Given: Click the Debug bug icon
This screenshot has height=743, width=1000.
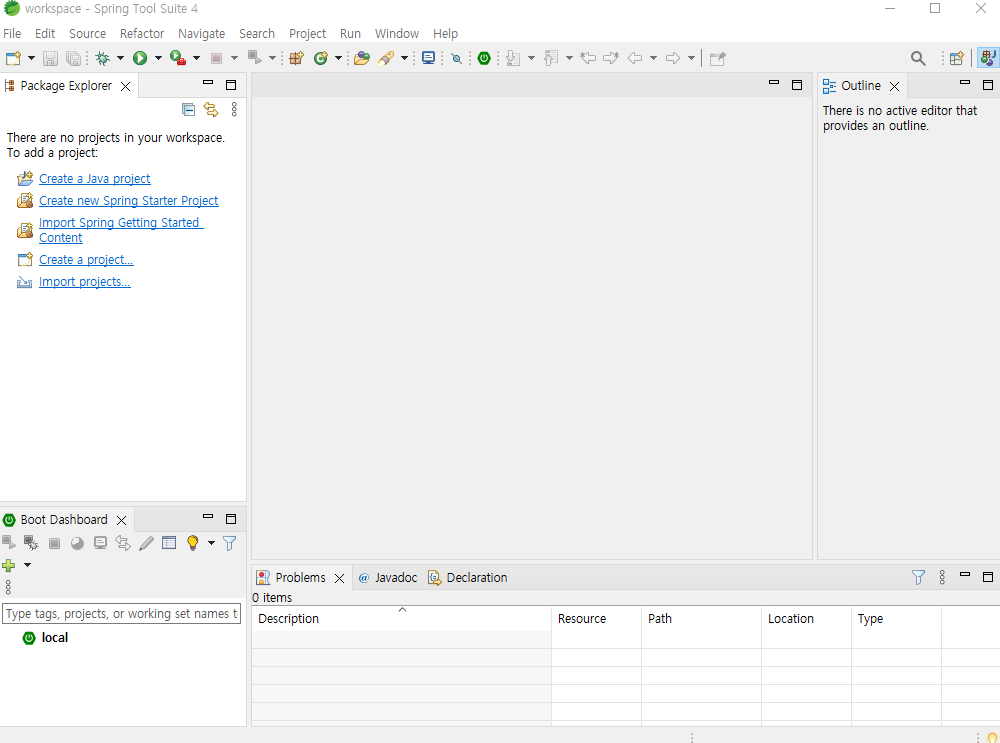Looking at the screenshot, I should (x=102, y=58).
